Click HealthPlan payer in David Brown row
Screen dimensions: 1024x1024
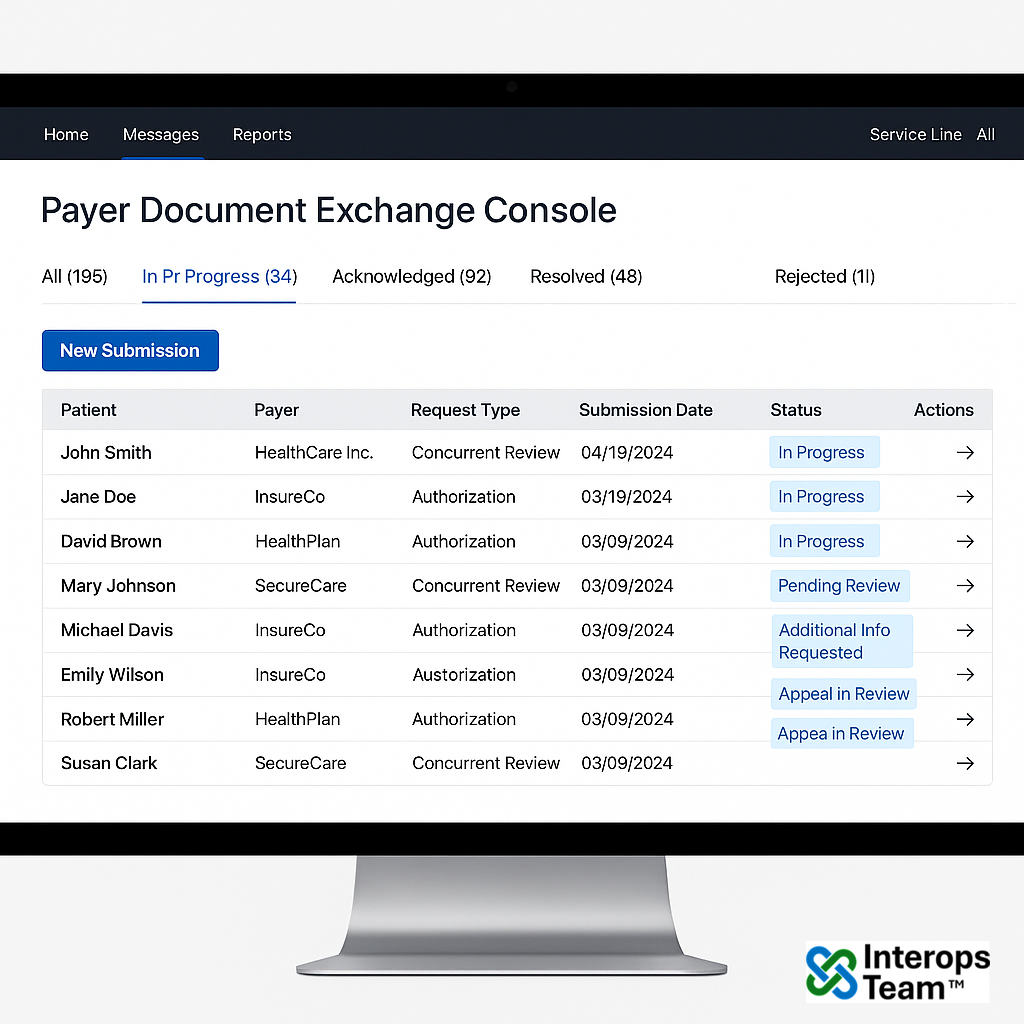pyautogui.click(x=297, y=541)
